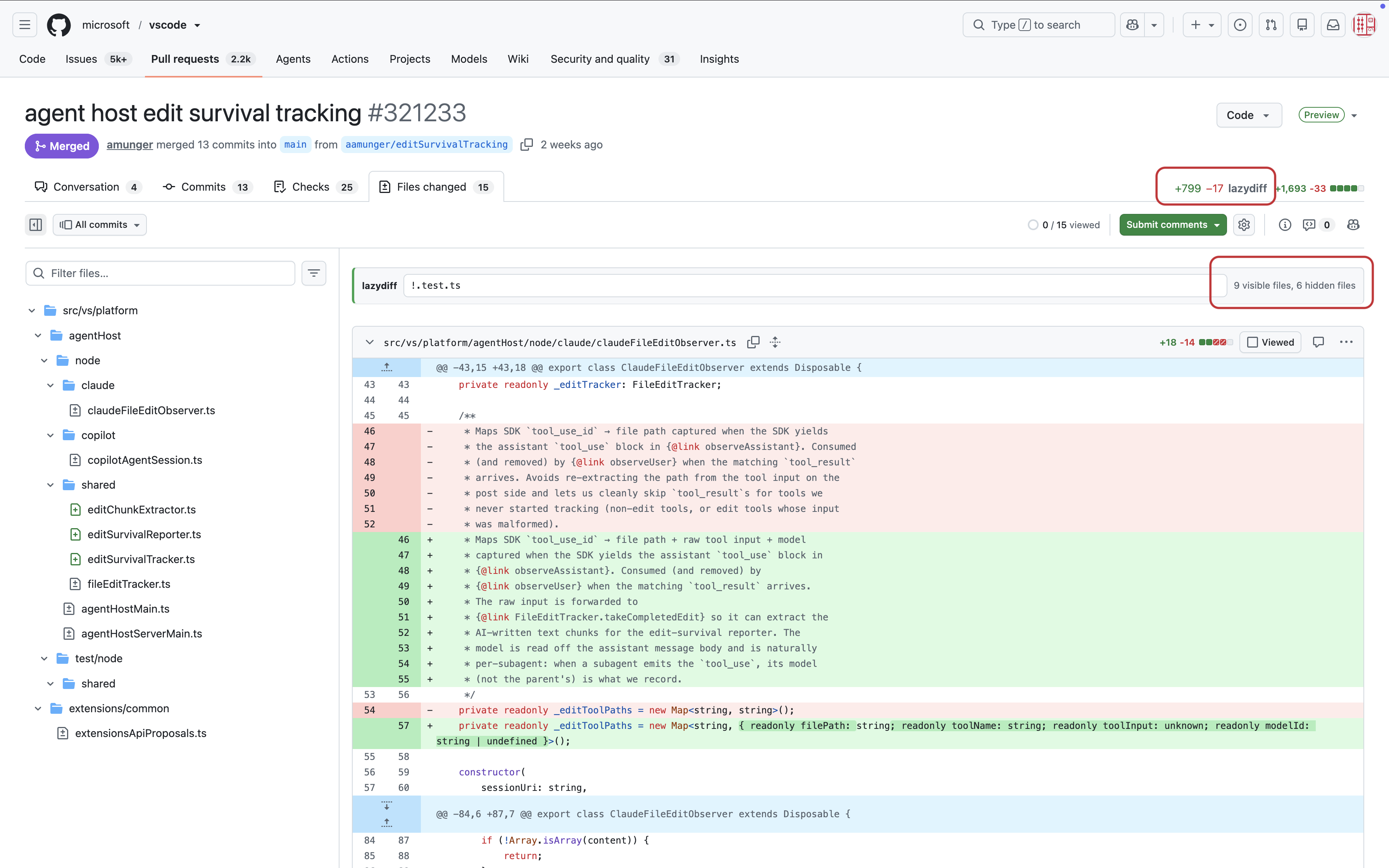This screenshot has width=1389, height=868.
Task: Click the +1,693 -33 diffstat bar
Action: [x=1319, y=188]
